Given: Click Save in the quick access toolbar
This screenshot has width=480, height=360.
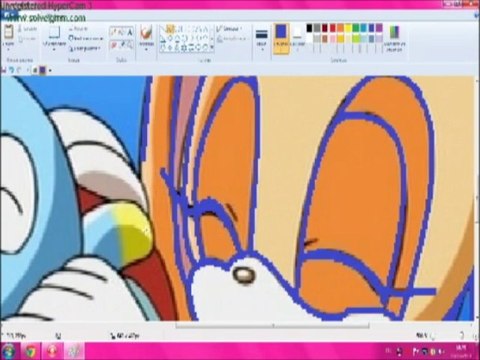Looking at the screenshot, I should point(4,70).
